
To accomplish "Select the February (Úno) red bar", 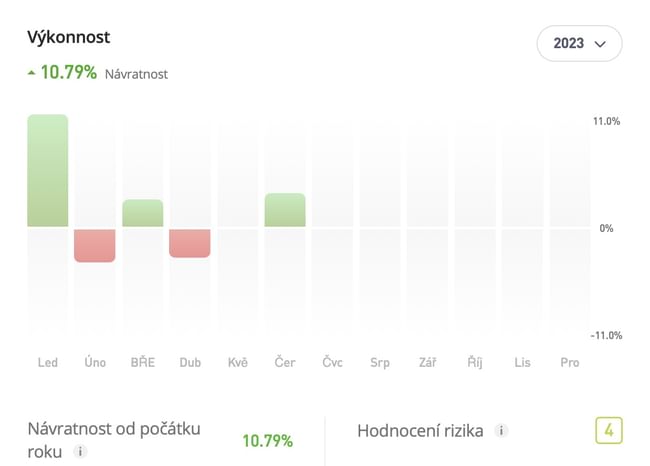I will [95, 245].
